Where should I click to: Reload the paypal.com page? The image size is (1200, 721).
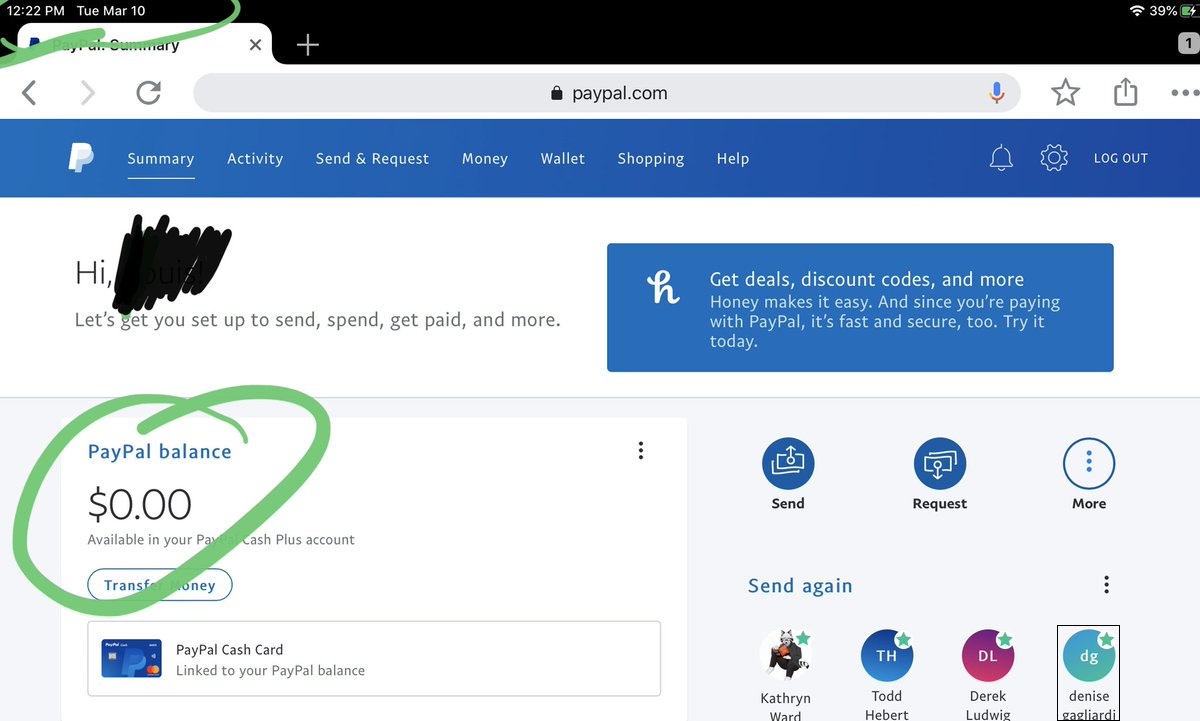(x=149, y=93)
